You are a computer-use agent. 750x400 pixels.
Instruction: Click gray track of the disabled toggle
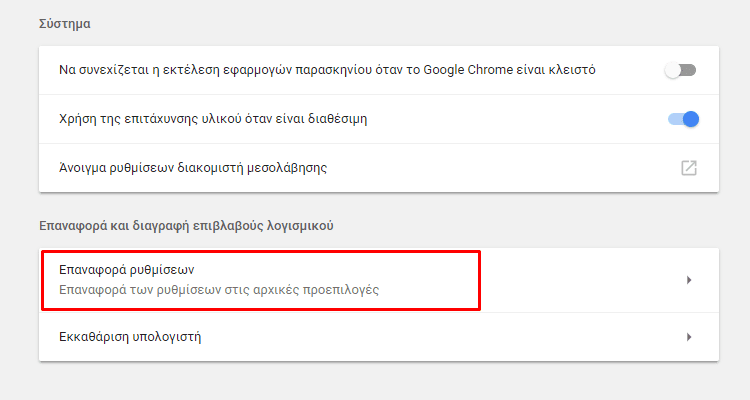point(688,70)
